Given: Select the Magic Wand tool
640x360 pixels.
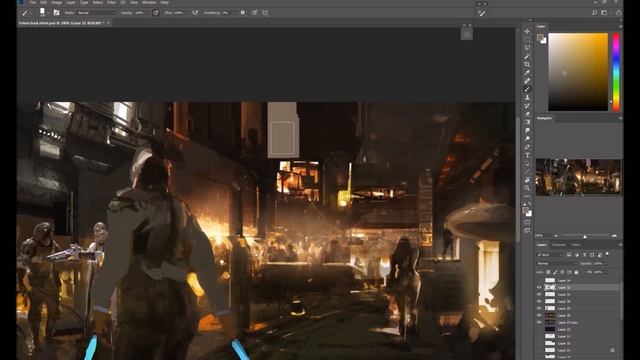Looking at the screenshot, I should [x=527, y=56].
